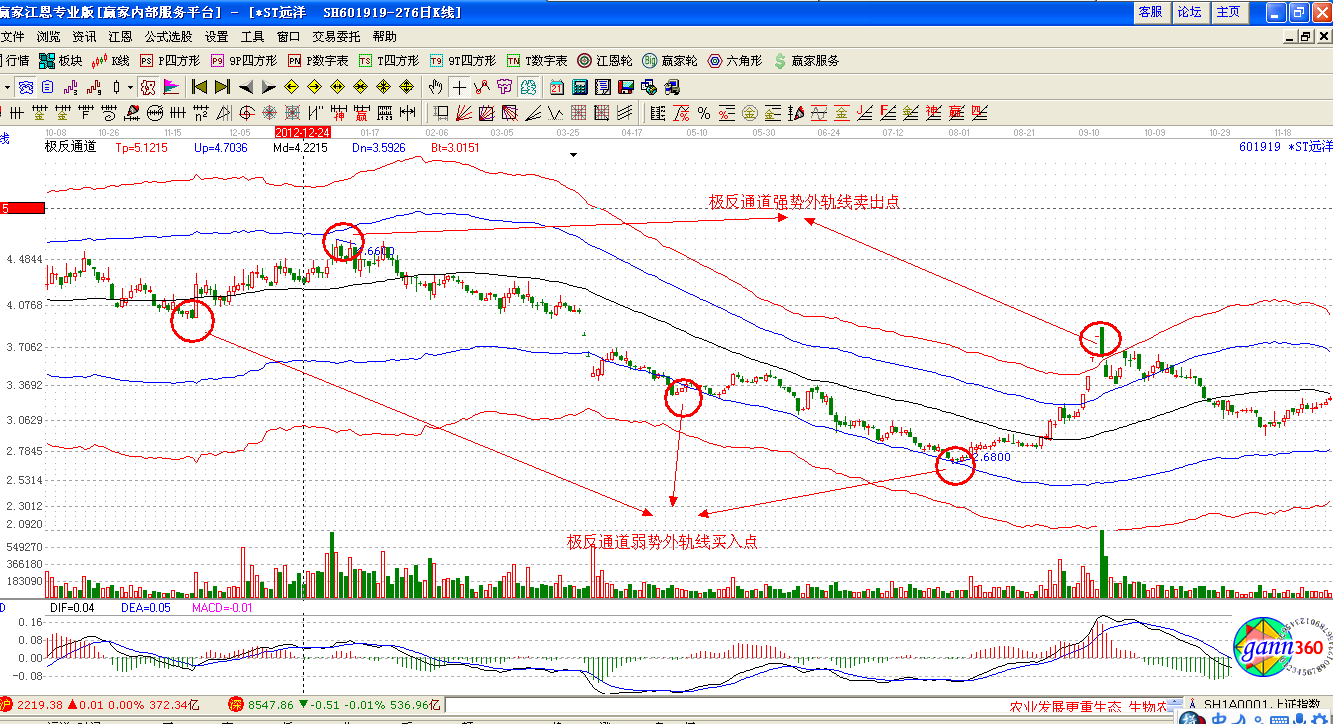Open the 交易委托 menu
The height and width of the screenshot is (724, 1333).
335,37
